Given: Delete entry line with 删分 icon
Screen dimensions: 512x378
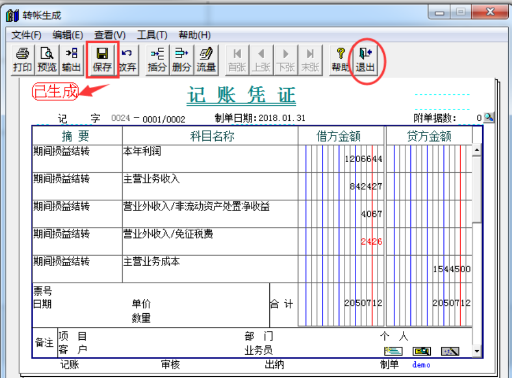Looking at the screenshot, I should point(181,60).
